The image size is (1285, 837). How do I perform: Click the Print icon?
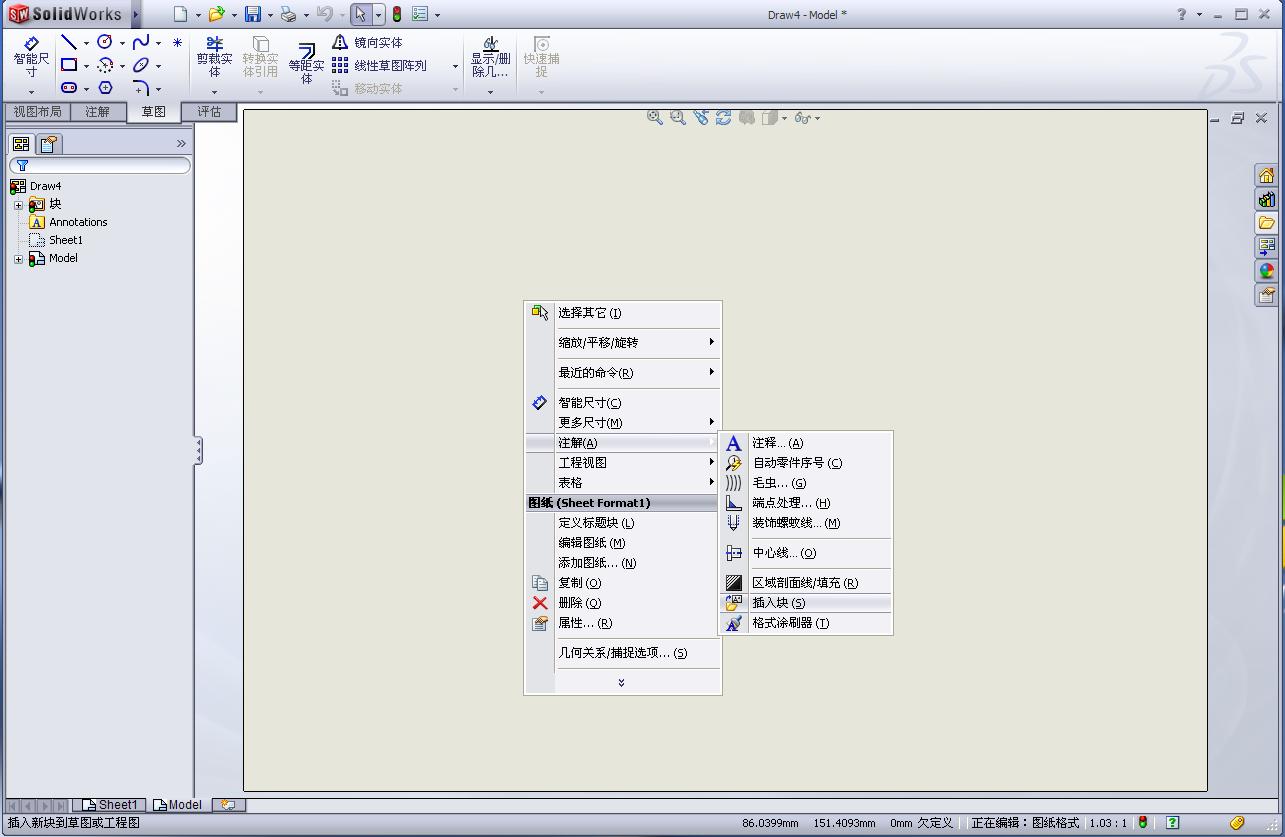[x=288, y=14]
